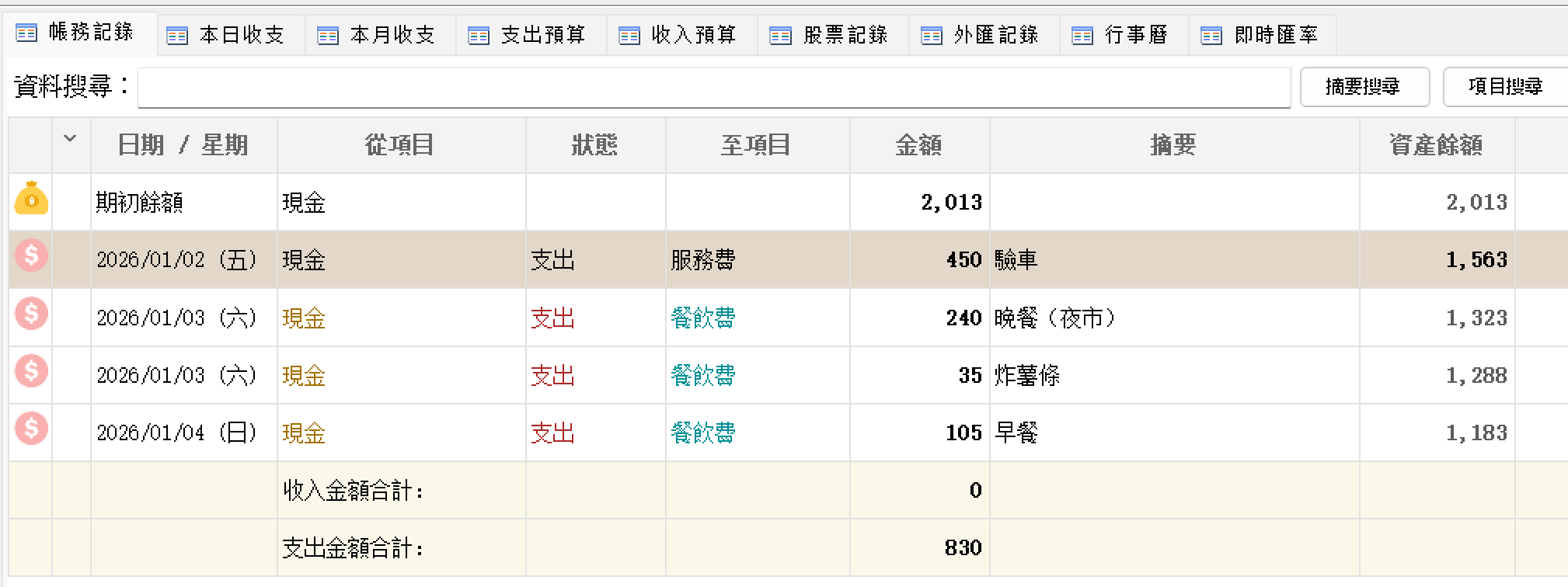This screenshot has height=587, width=1568.
Task: Switch to the 收入預算 tab
Action: pos(684,35)
